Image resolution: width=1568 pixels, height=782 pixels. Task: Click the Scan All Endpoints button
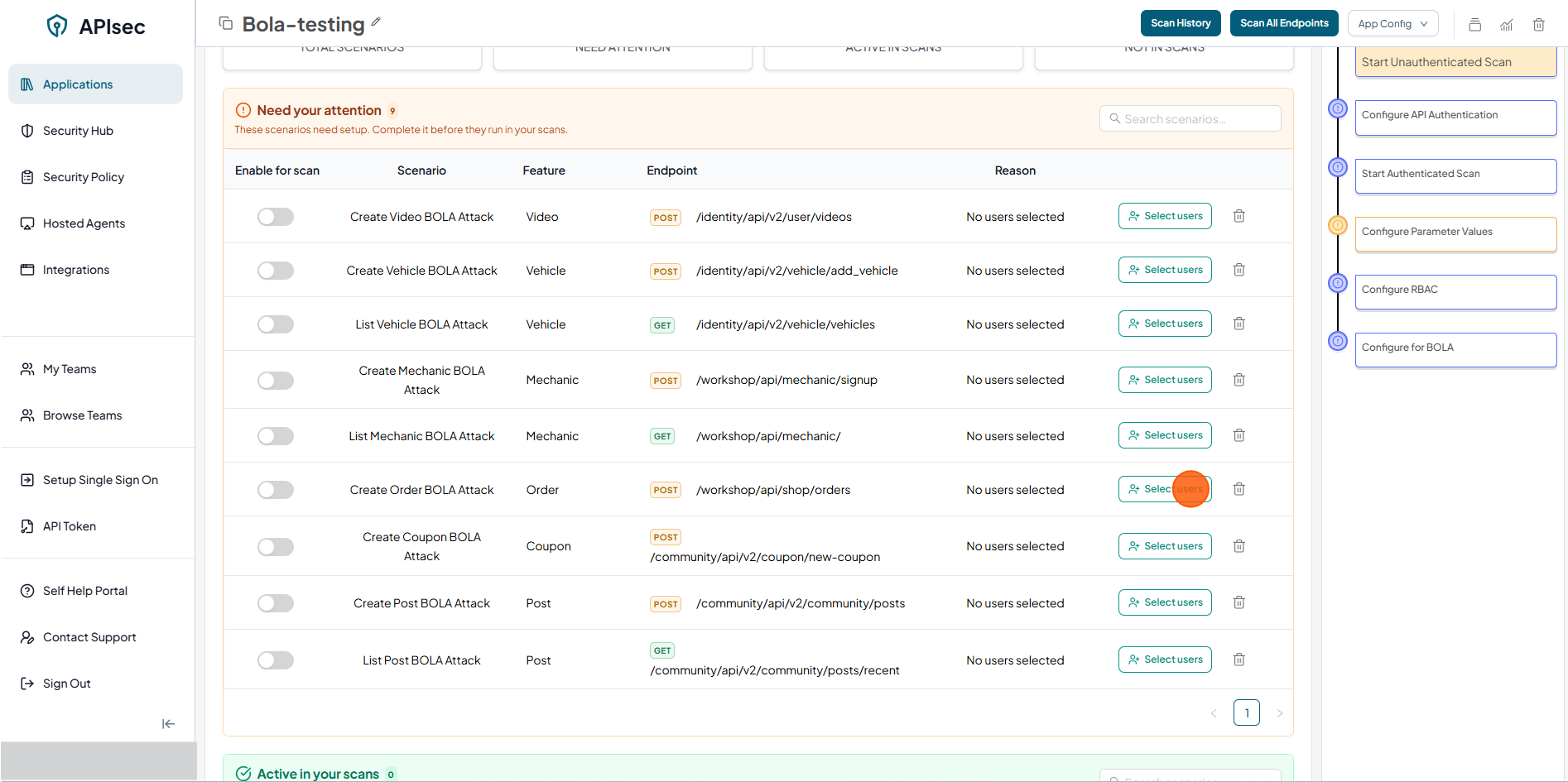coord(1284,23)
